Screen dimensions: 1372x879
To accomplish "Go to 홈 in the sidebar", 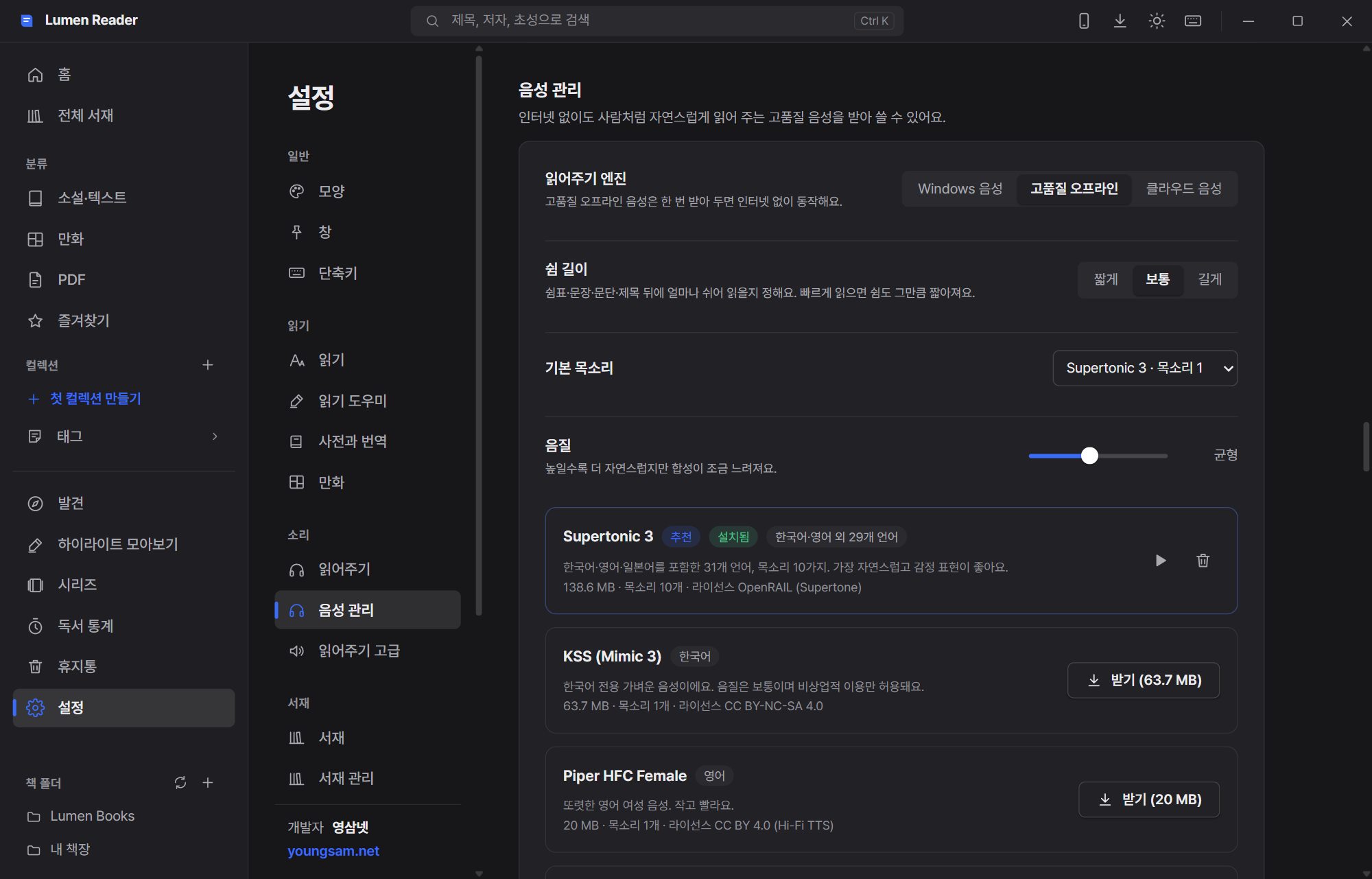I will point(123,75).
